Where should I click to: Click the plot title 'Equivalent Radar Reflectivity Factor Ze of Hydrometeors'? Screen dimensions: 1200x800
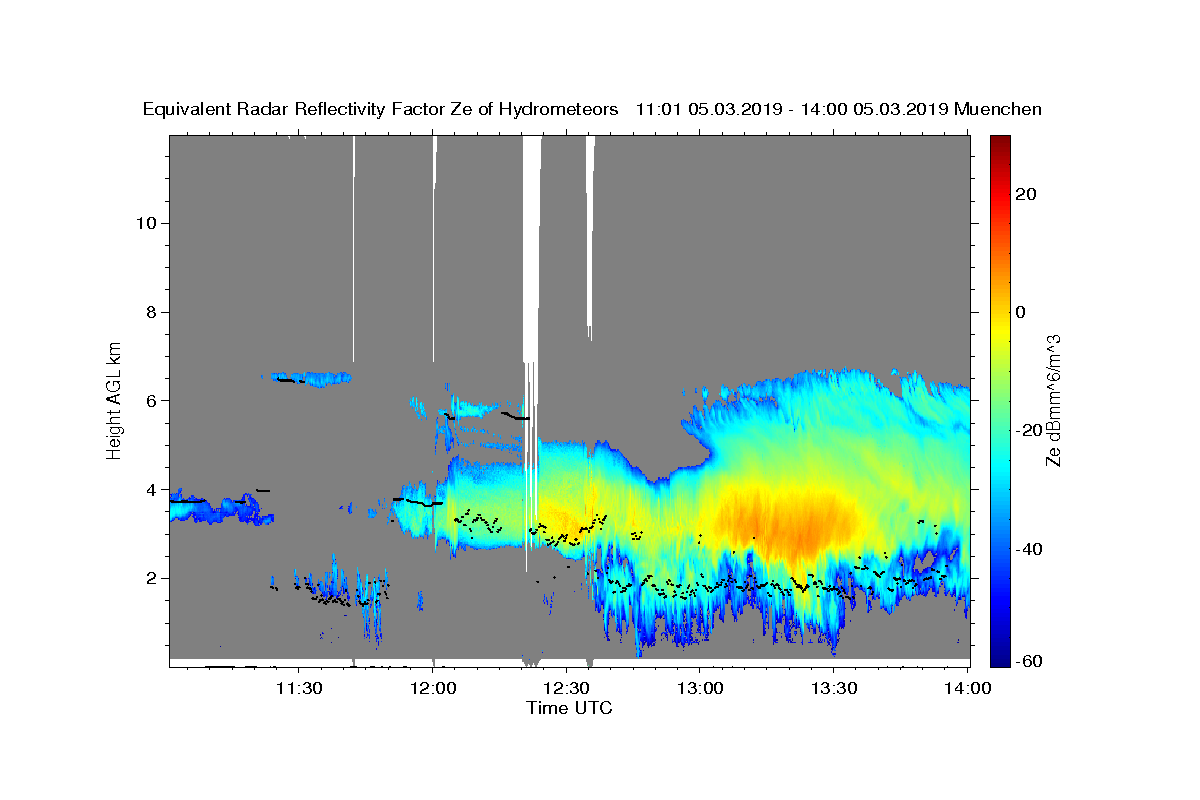pos(380,109)
